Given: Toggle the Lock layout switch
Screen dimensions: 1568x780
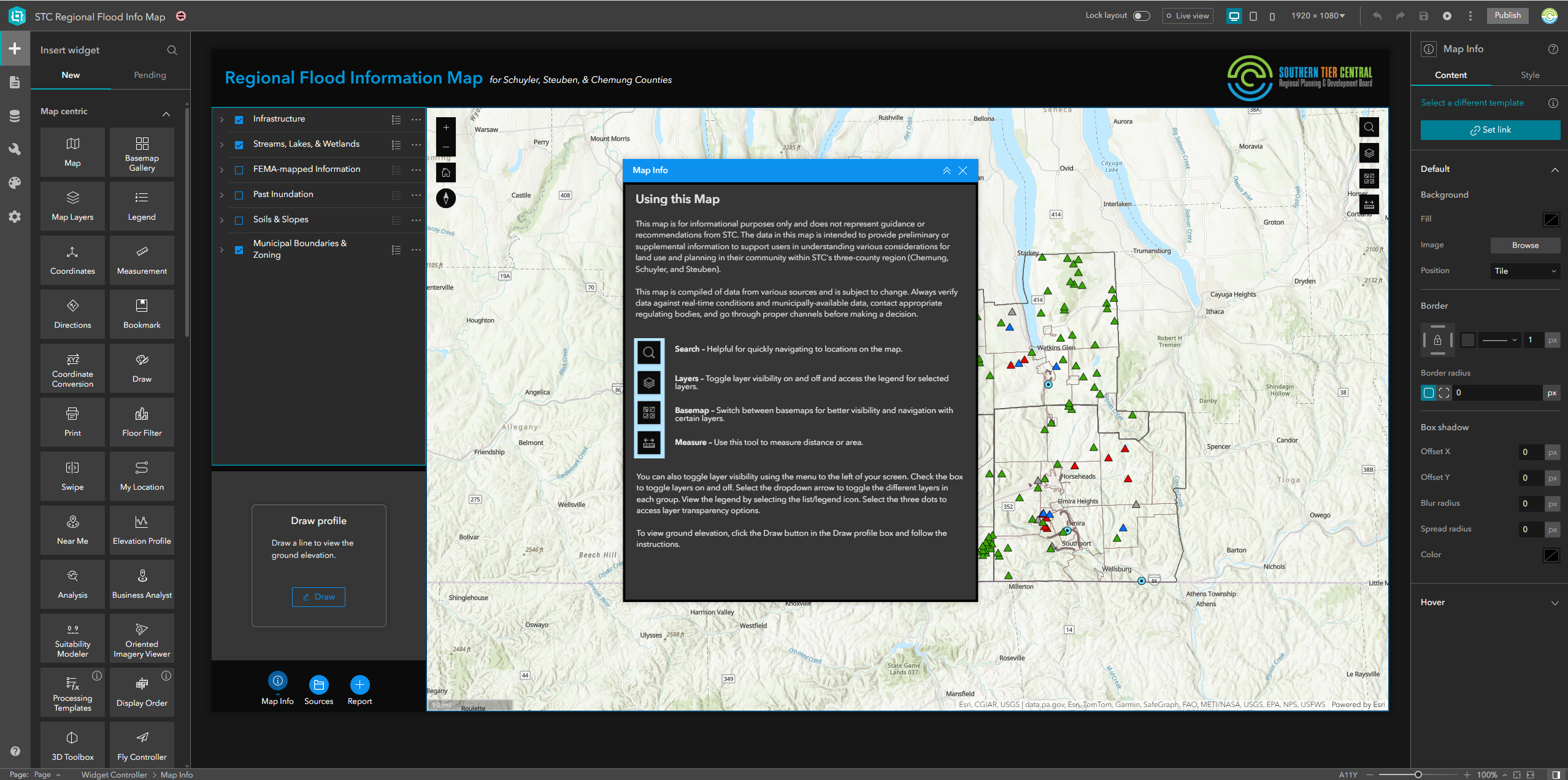Looking at the screenshot, I should point(1141,16).
